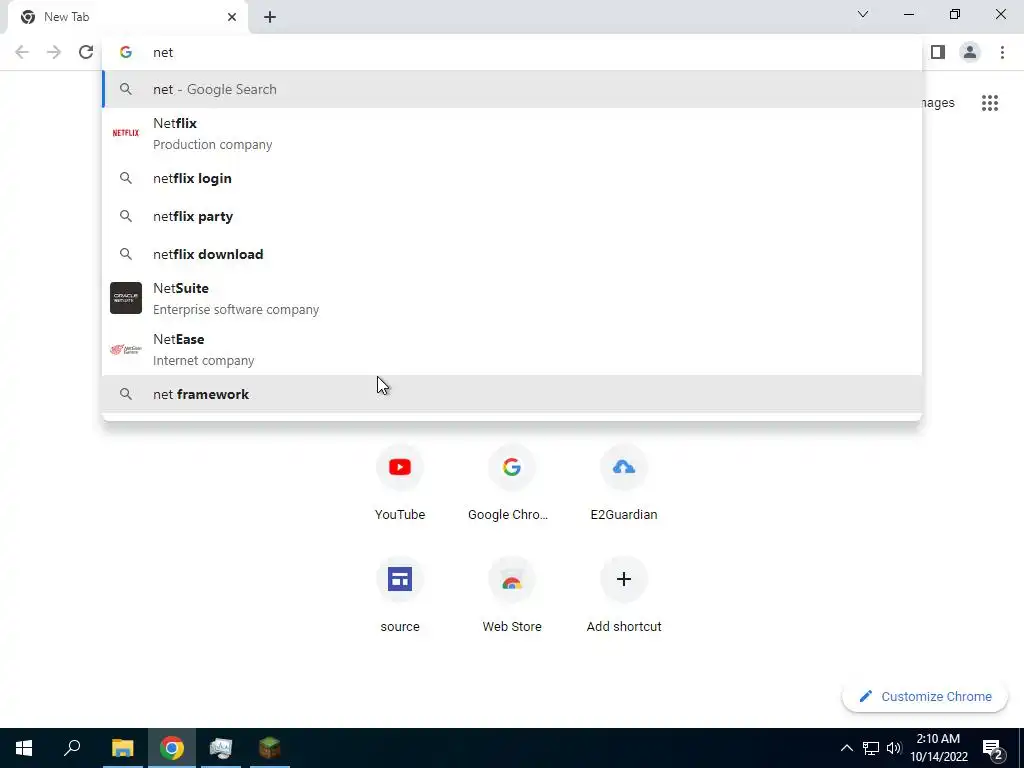This screenshot has height=768, width=1024.
Task: Click the NetEase Games logo thumbnail
Action: point(125,349)
